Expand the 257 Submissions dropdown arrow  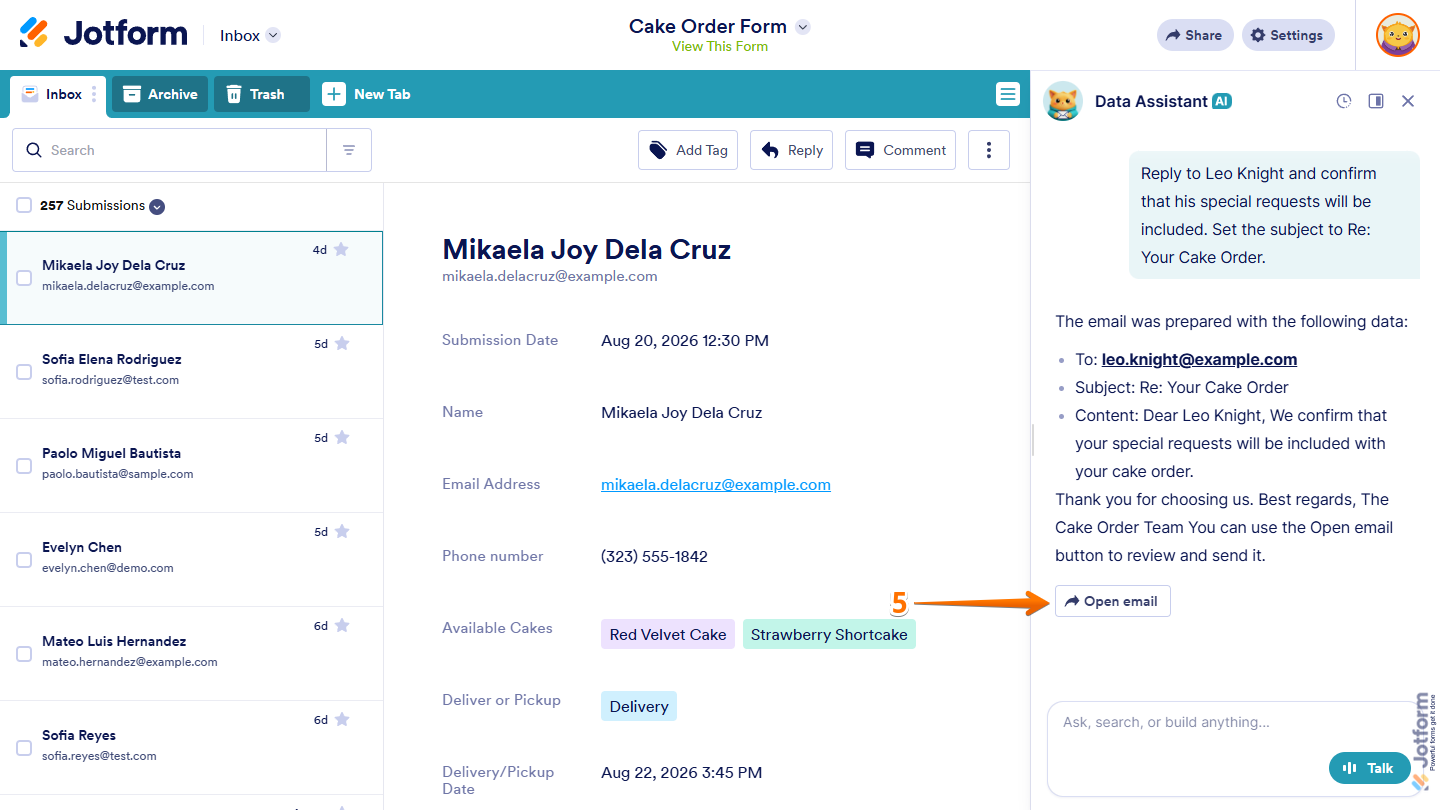tap(157, 206)
